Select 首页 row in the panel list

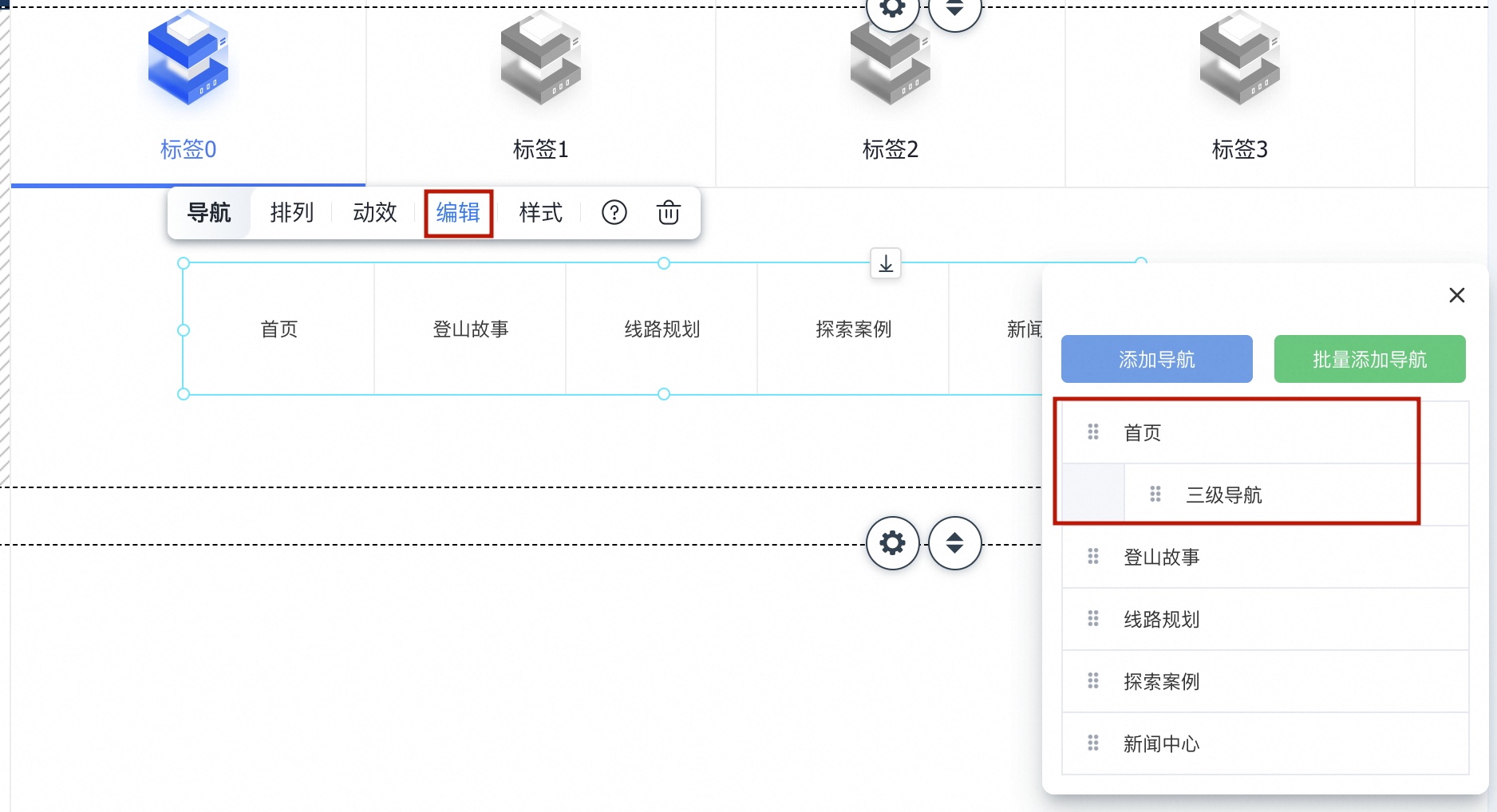click(1266, 432)
